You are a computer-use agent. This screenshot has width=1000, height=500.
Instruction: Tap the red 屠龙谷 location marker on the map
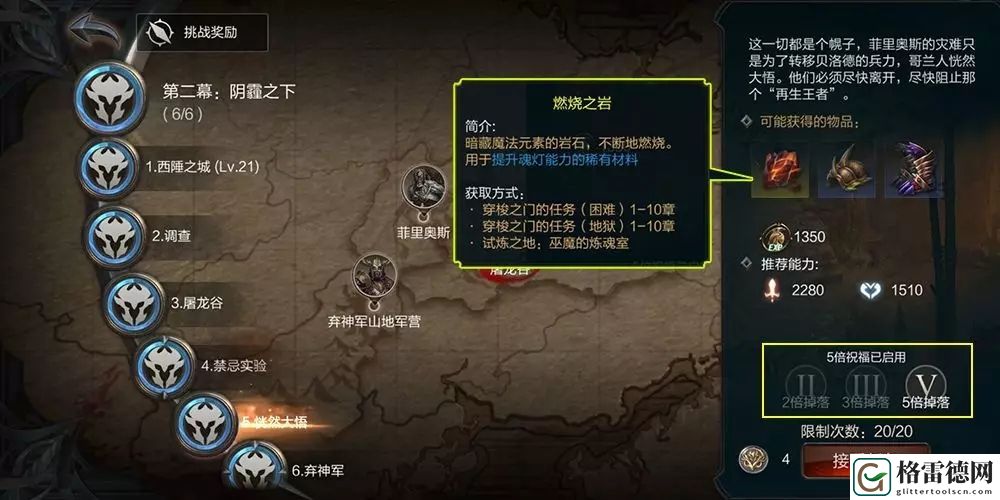510,271
